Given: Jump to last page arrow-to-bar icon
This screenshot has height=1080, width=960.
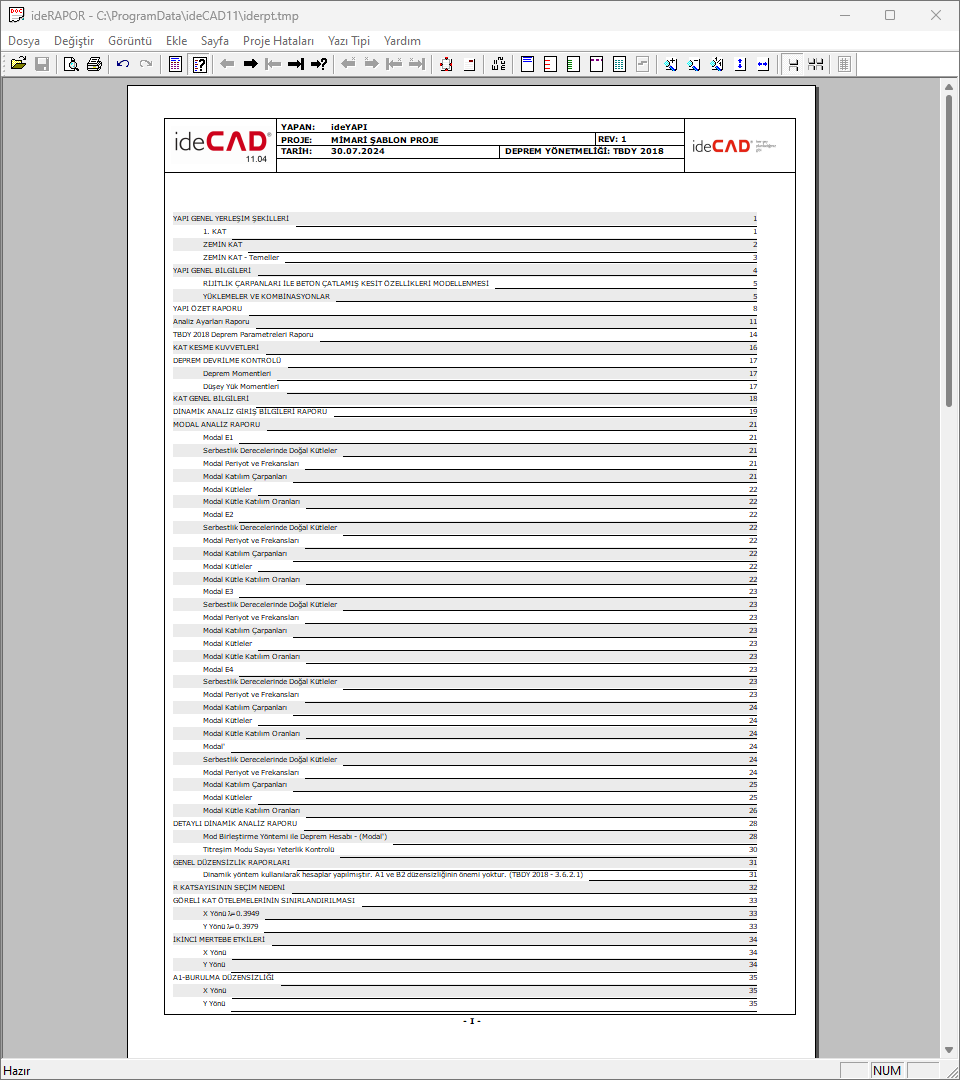Looking at the screenshot, I should [296, 64].
